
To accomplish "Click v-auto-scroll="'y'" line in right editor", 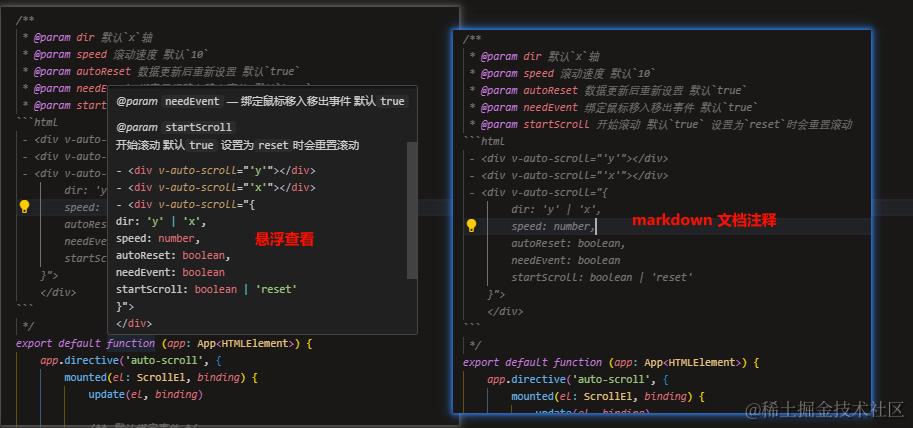I will [x=569, y=158].
